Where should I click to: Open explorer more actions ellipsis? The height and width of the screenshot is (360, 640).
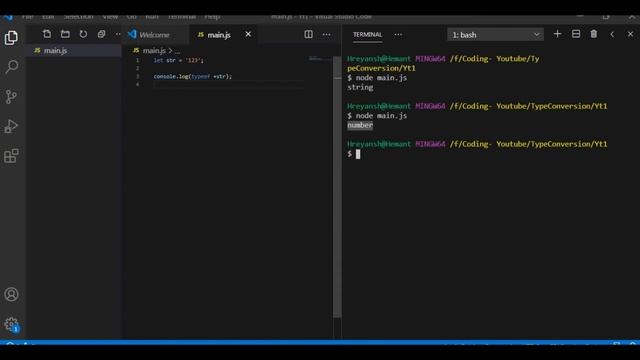point(118,34)
